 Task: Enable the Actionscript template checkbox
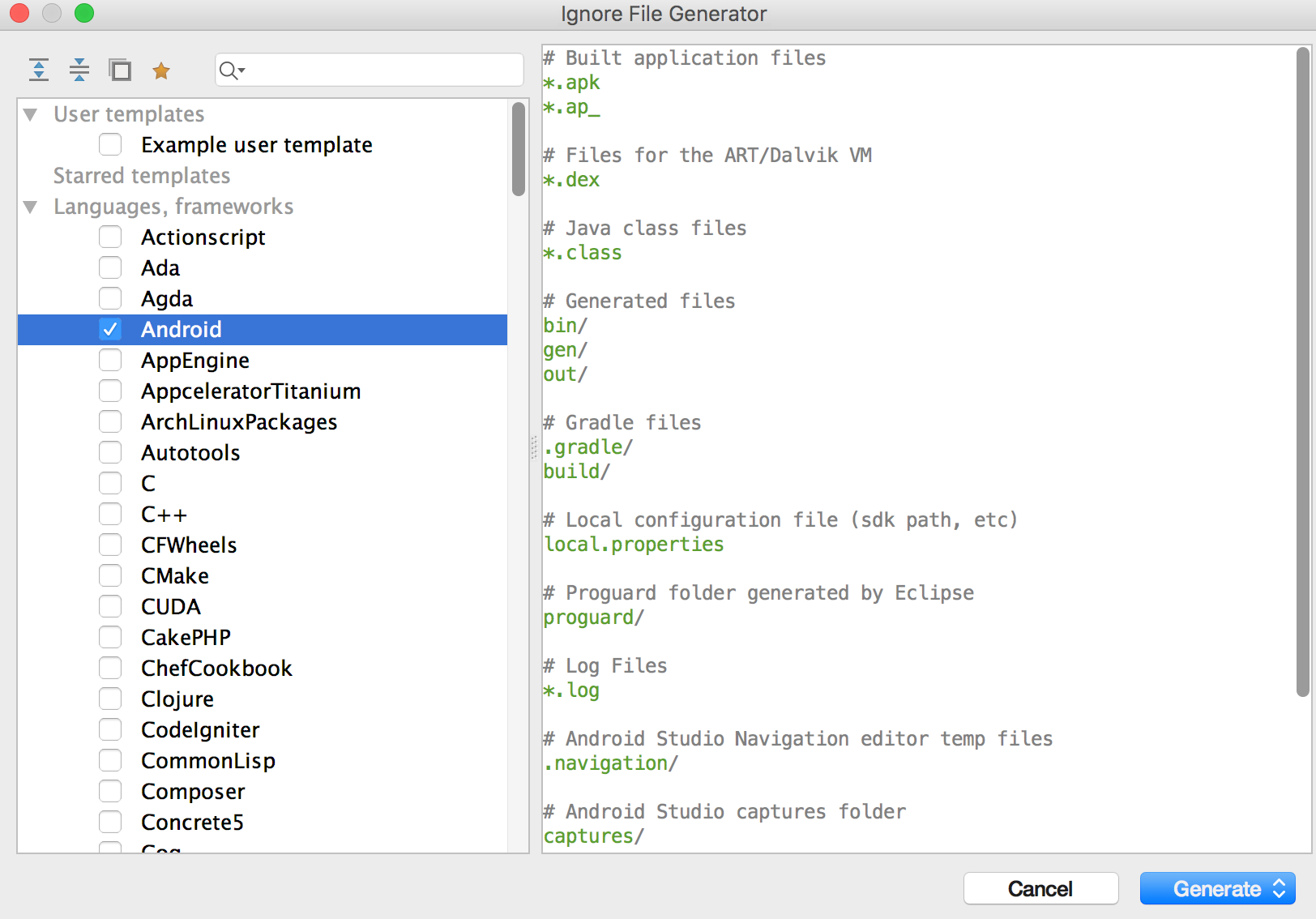pos(110,237)
